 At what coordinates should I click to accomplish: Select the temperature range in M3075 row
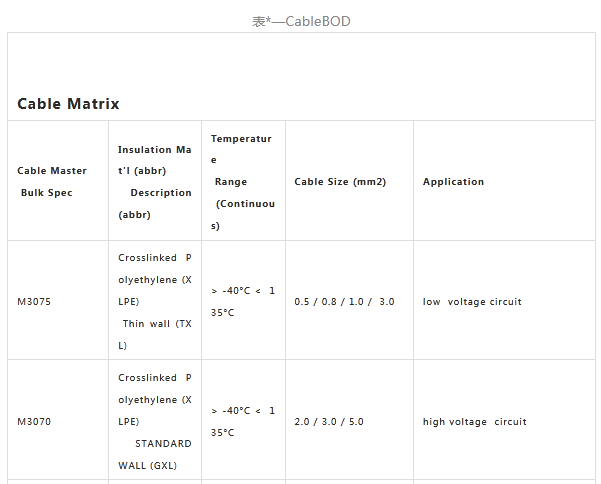tap(242, 301)
